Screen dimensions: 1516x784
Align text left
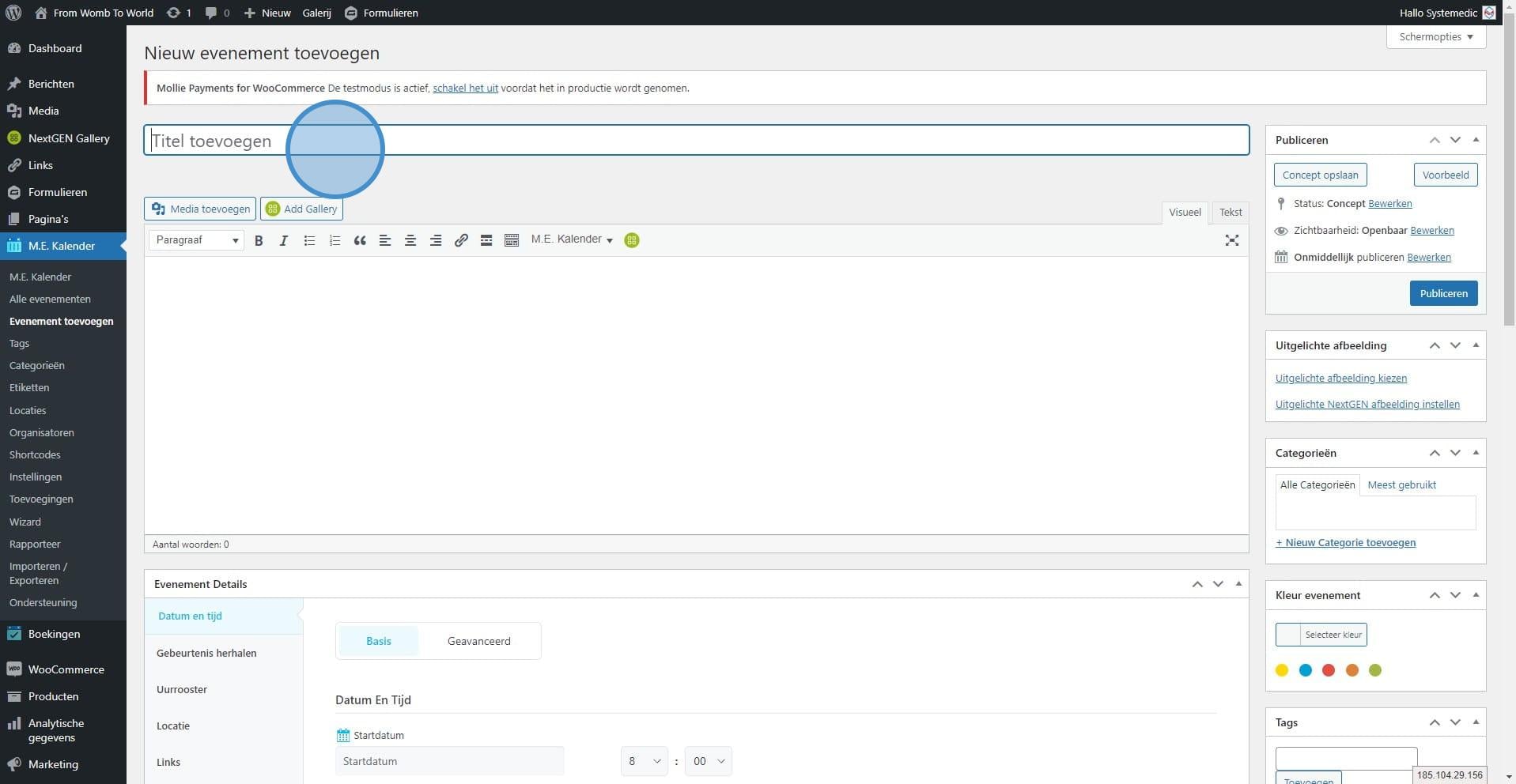click(x=385, y=240)
